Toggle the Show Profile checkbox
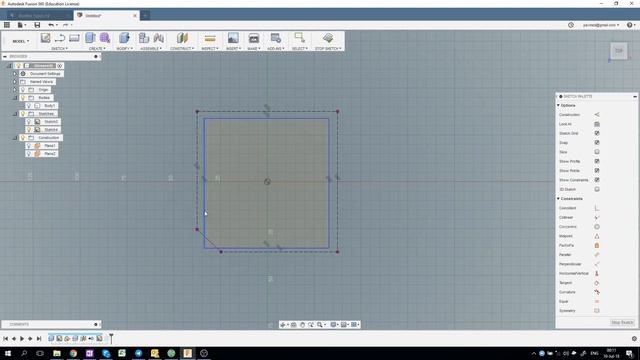 point(597,161)
